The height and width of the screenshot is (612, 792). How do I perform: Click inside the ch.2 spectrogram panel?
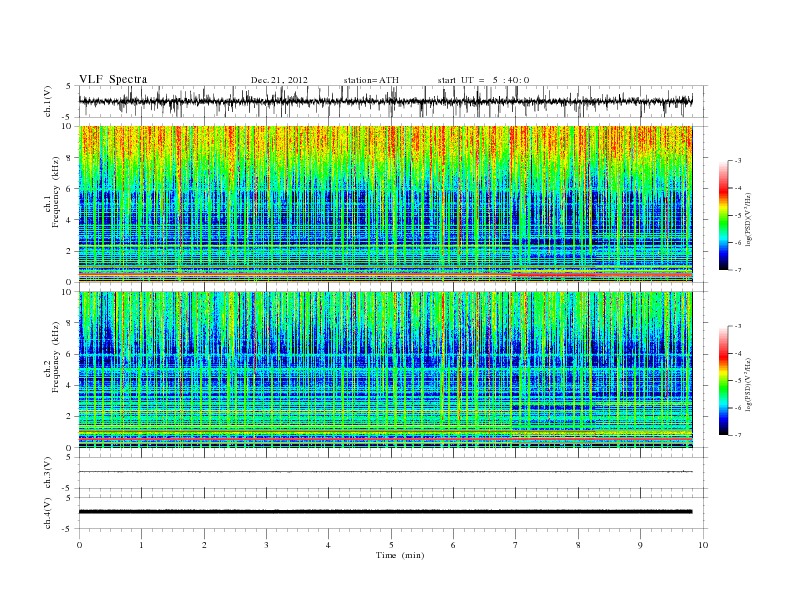(x=385, y=370)
